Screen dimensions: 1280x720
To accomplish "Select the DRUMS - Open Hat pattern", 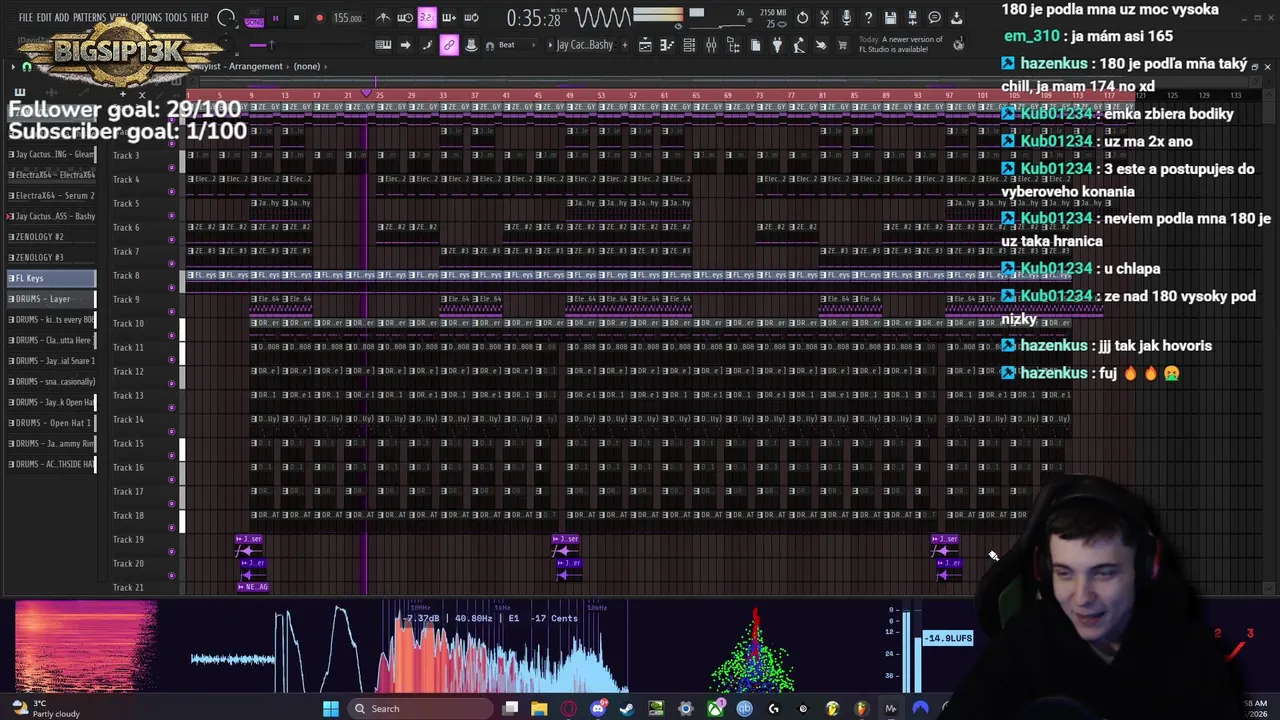I will pyautogui.click(x=52, y=422).
